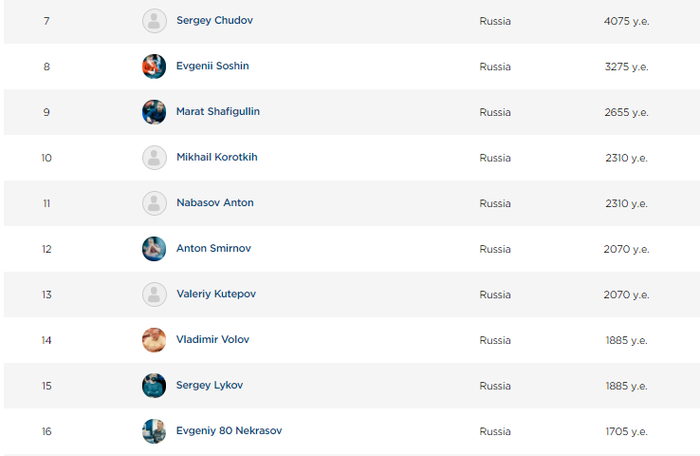
Task: Click Marat Shafigullin's avatar picture
Action: click(x=154, y=112)
